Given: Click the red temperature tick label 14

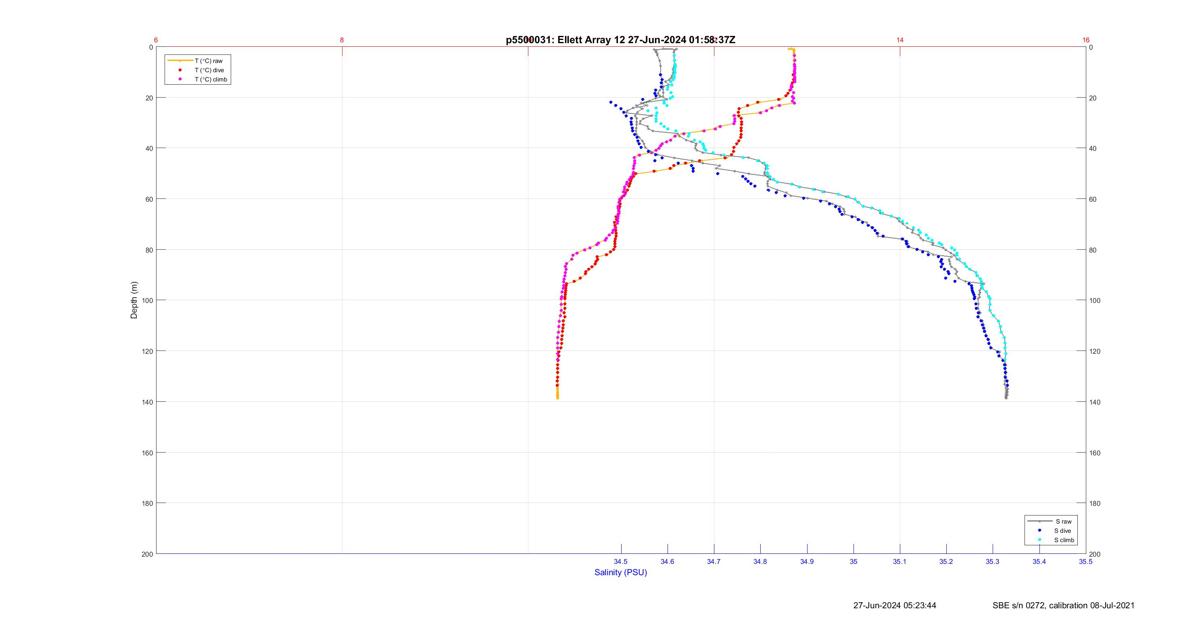Looking at the screenshot, I should [900, 40].
